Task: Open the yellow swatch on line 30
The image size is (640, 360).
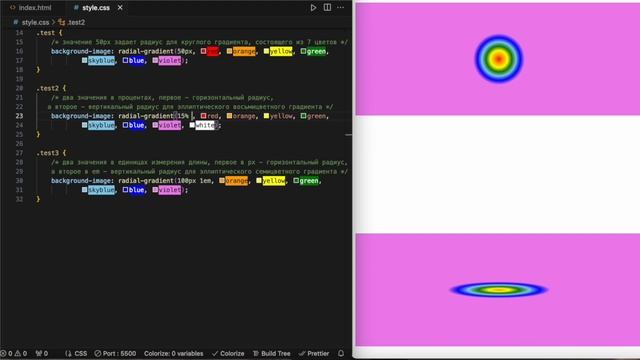Action: [259, 180]
